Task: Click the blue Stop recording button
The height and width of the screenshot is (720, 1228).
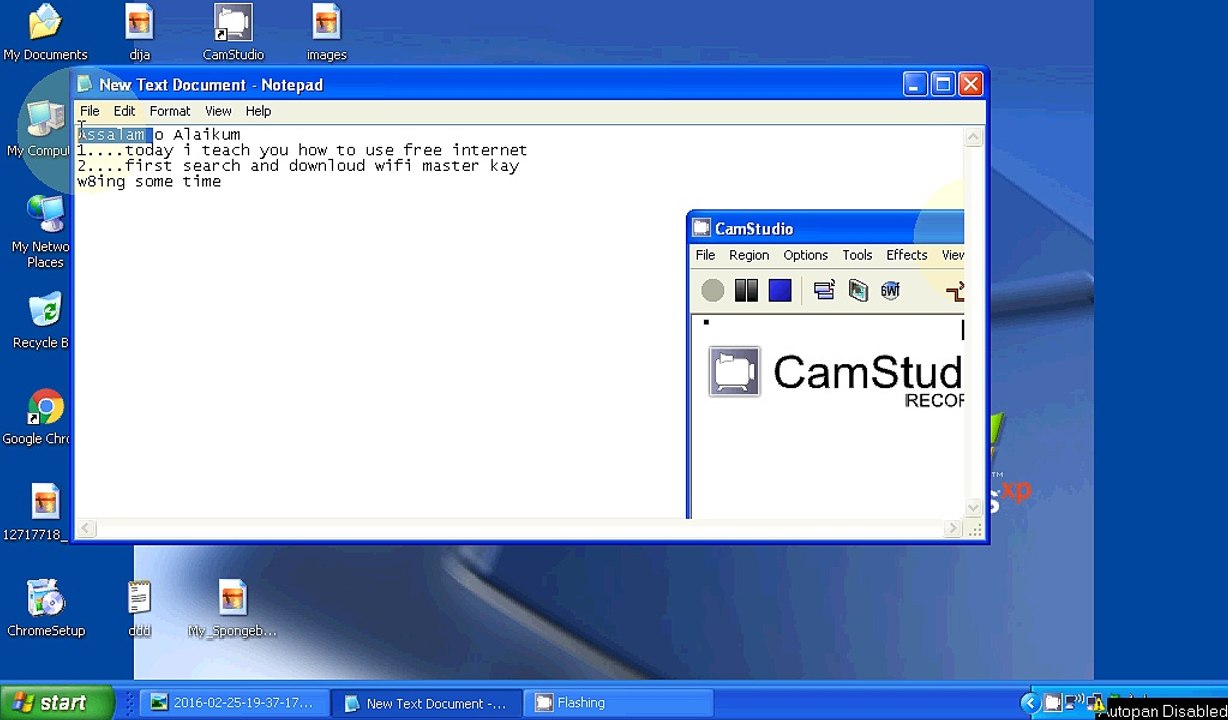Action: (780, 291)
